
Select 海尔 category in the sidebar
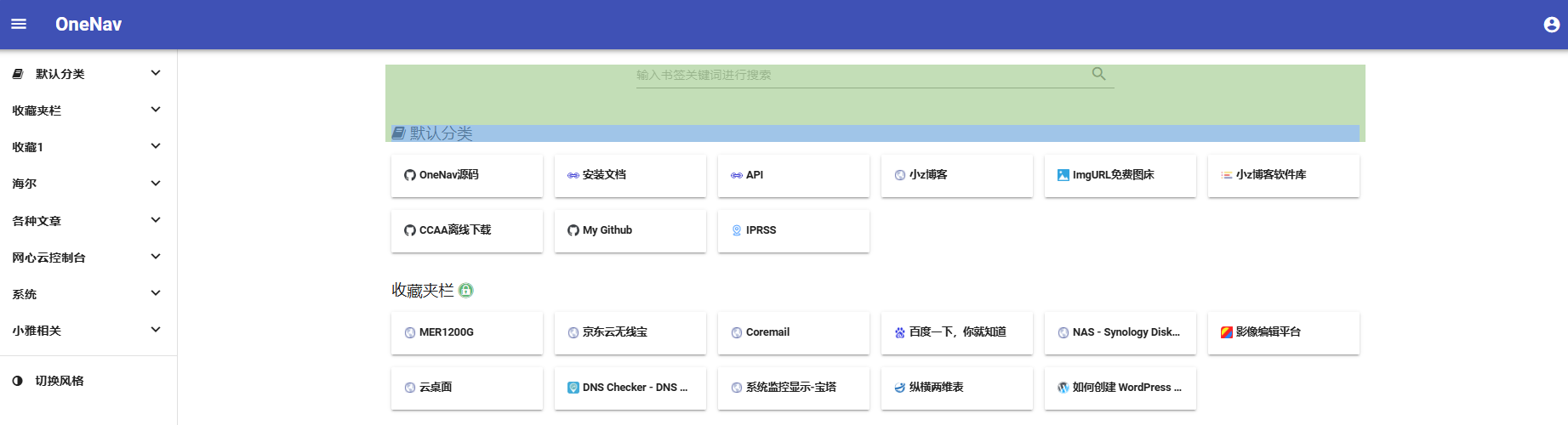[x=25, y=184]
